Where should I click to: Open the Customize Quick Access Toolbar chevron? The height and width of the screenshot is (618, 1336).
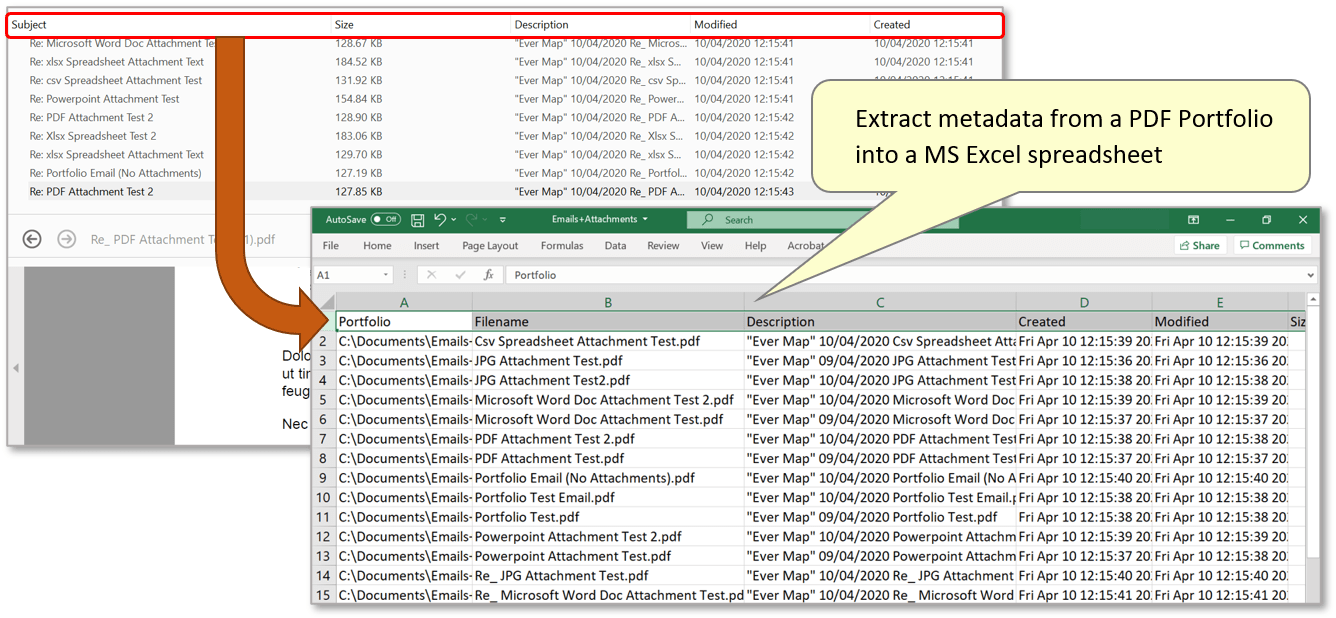point(503,219)
